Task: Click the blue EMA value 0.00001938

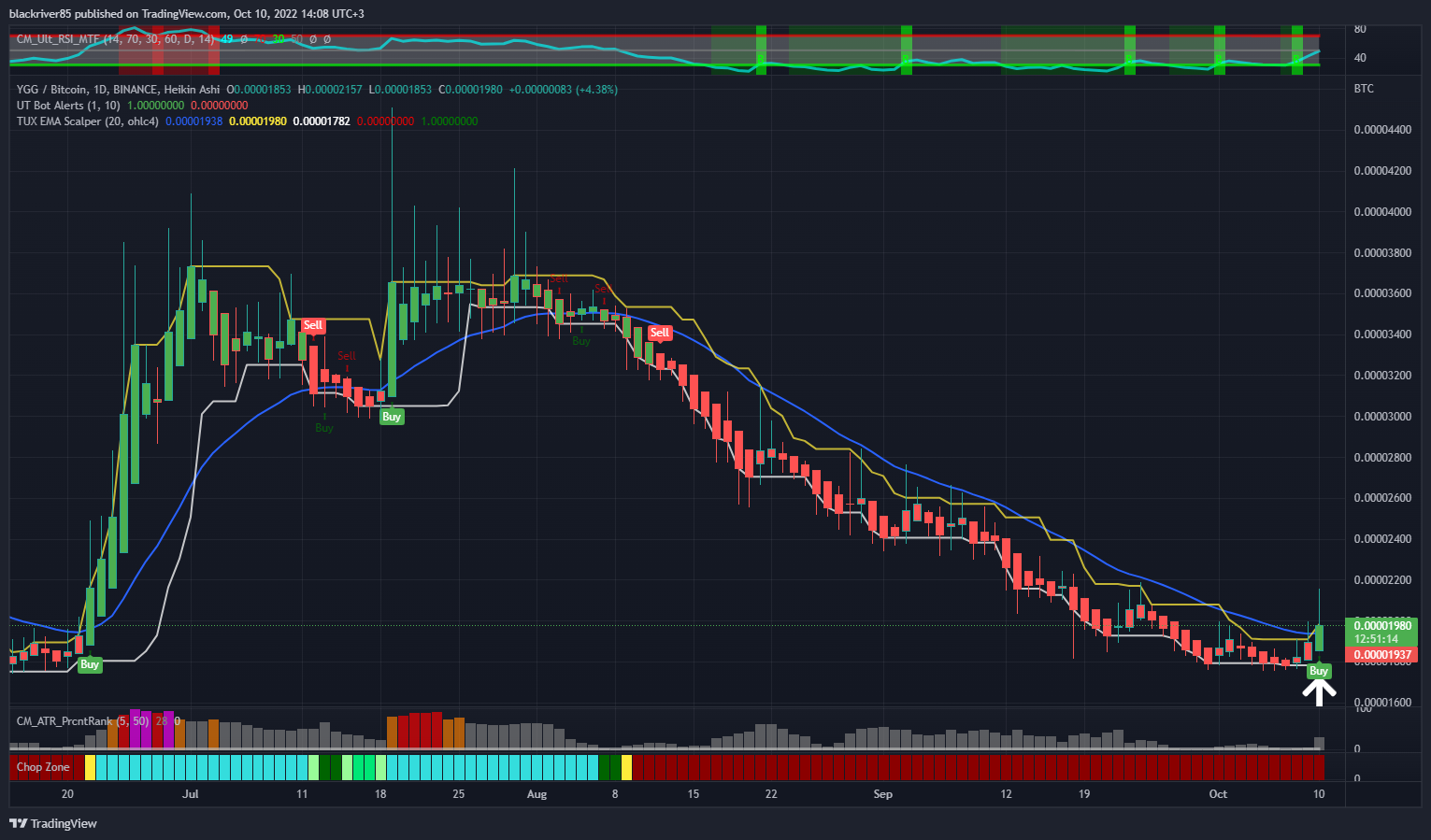Action: [x=194, y=121]
